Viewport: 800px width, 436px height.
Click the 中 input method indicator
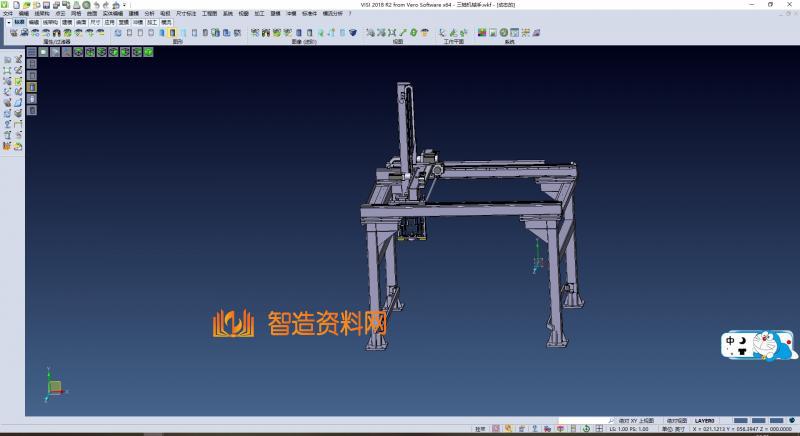click(x=733, y=341)
